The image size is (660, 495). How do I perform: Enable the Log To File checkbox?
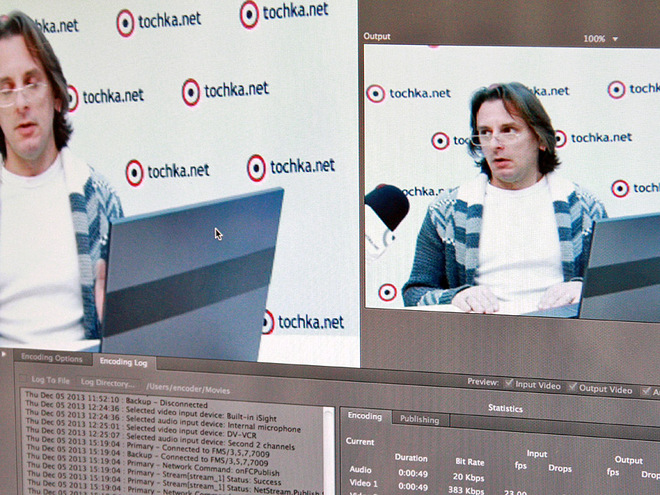coord(25,380)
